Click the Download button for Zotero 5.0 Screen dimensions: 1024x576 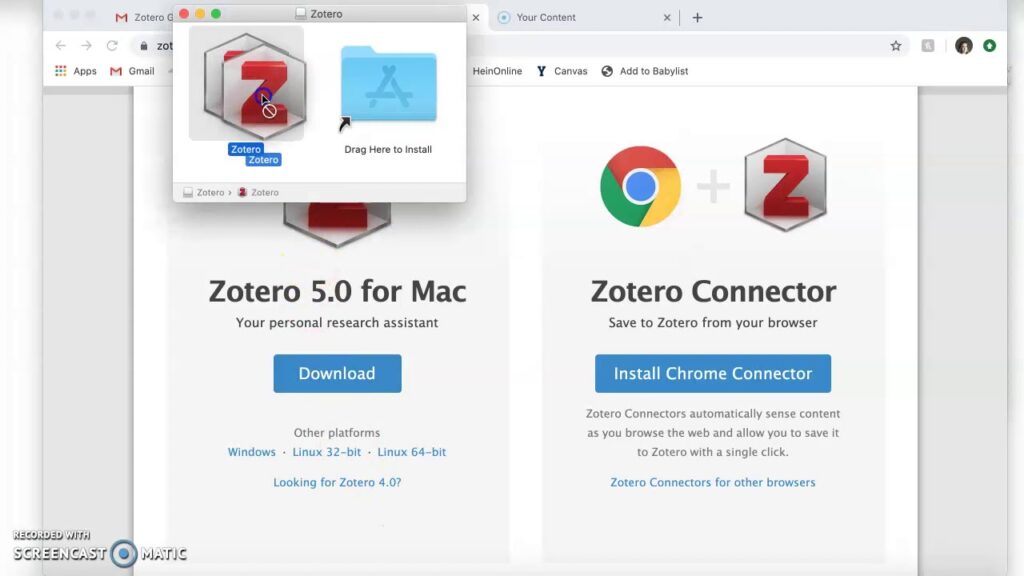coord(338,374)
